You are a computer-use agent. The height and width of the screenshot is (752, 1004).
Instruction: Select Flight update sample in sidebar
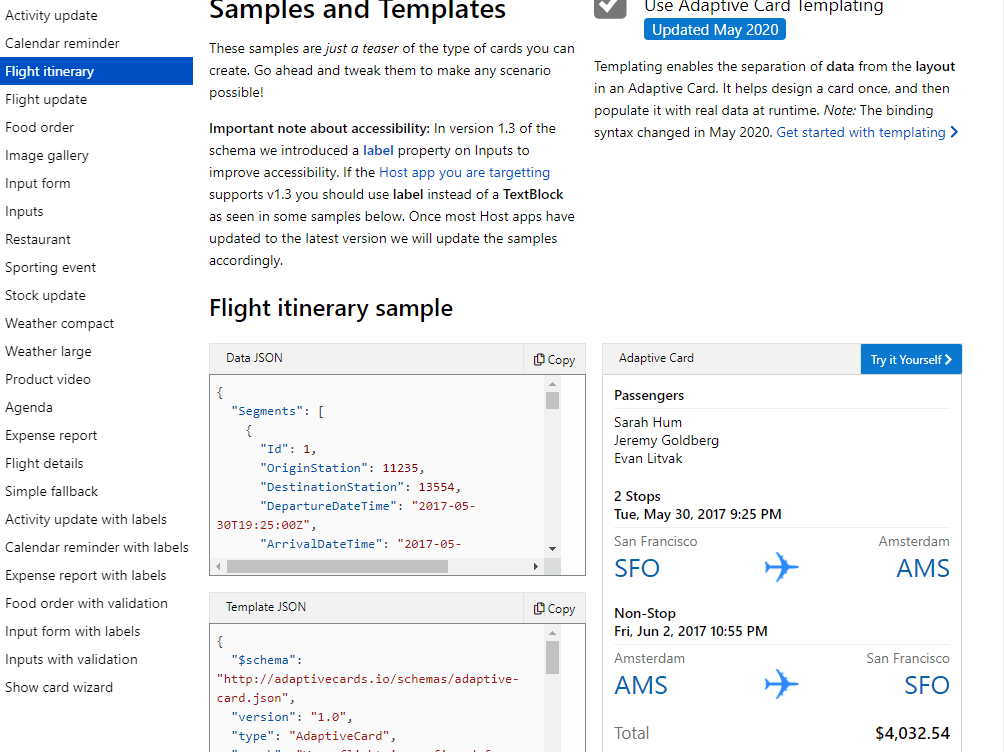coord(46,99)
